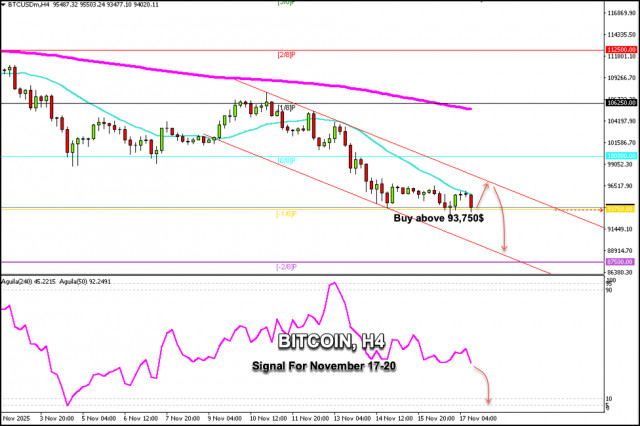Click the 101586.70 price scale value

coord(622,142)
